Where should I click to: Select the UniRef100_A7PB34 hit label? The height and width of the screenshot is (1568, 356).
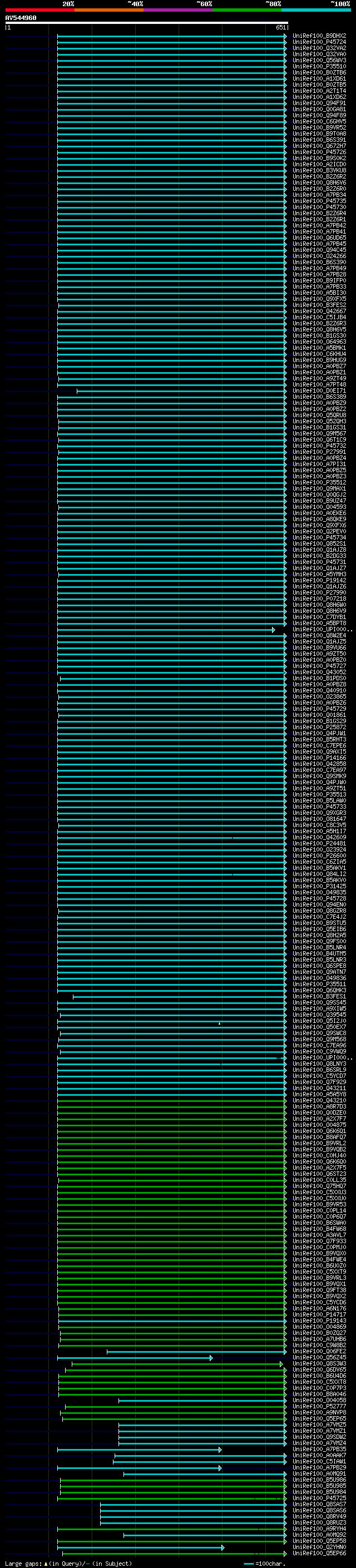coord(319,195)
